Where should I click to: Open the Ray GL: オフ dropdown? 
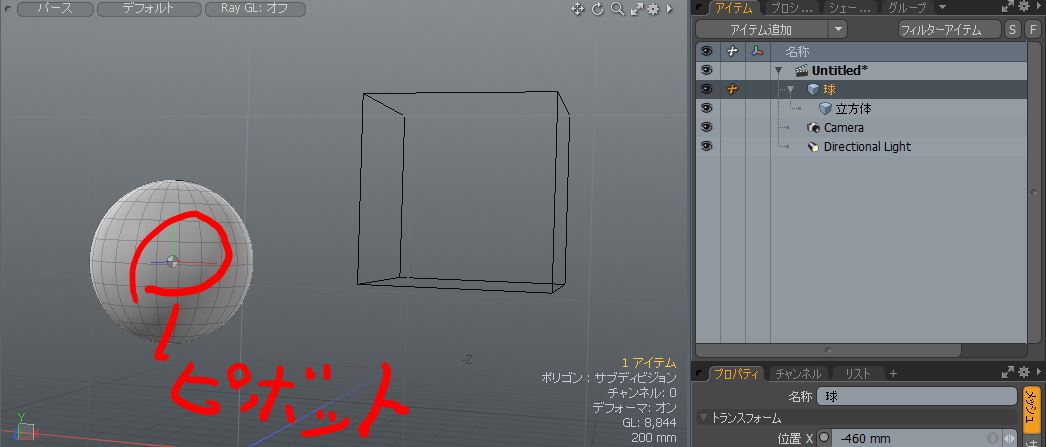(254, 9)
